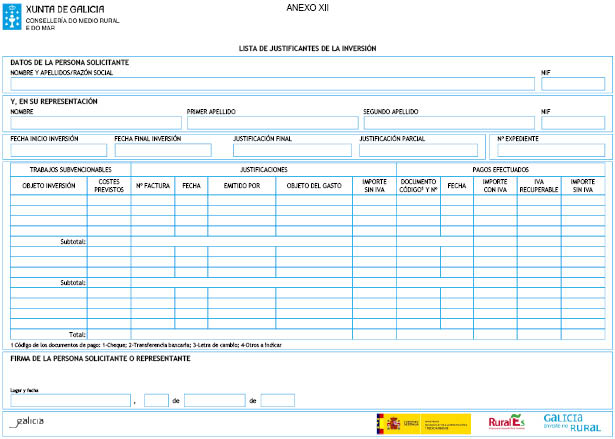Click the Segundo Apellido input box
This screenshot has height=439, width=615.
click(x=448, y=123)
